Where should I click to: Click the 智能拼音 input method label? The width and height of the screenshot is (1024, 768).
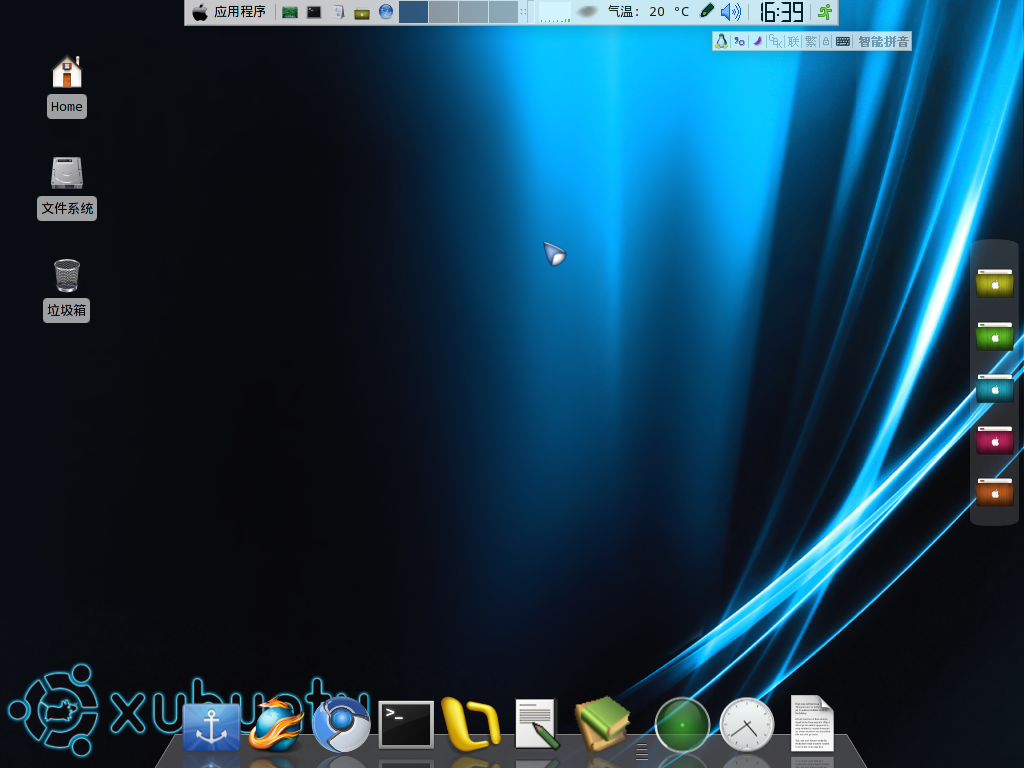tap(883, 42)
